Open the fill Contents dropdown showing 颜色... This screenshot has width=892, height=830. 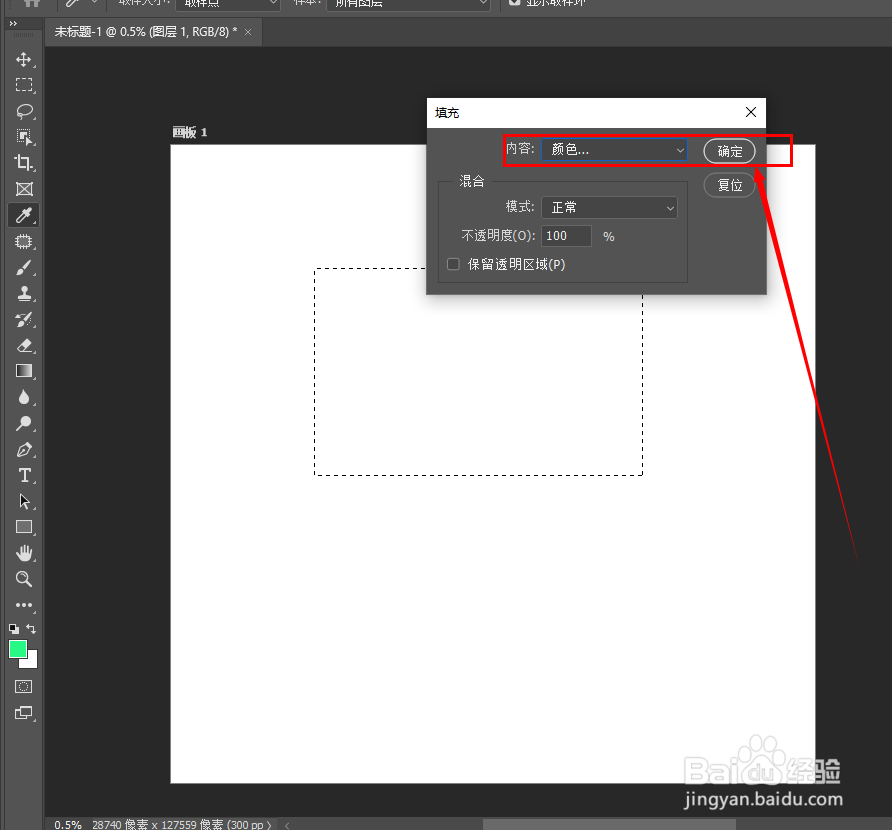pyautogui.click(x=614, y=150)
